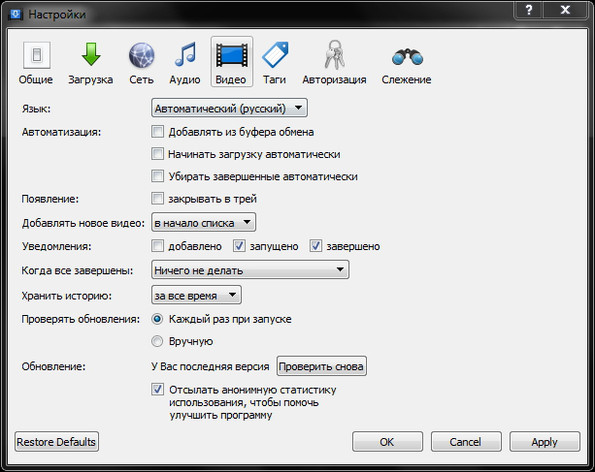Viewport: 595px width, 472px height.
Task: Enable закрывать в трей checkbox
Action: pyautogui.click(x=157, y=198)
